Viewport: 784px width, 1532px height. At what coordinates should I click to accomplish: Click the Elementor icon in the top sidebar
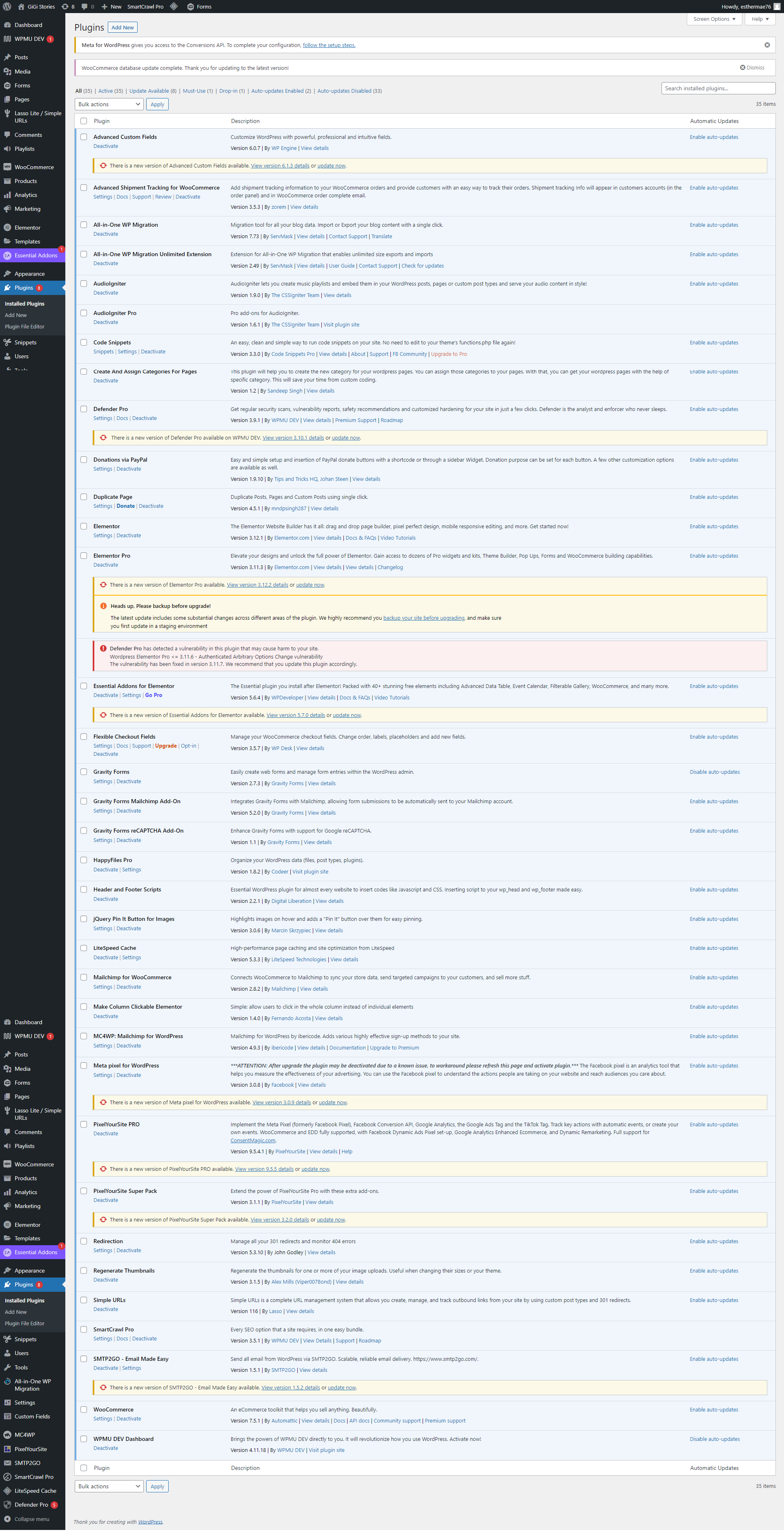[x=7, y=228]
